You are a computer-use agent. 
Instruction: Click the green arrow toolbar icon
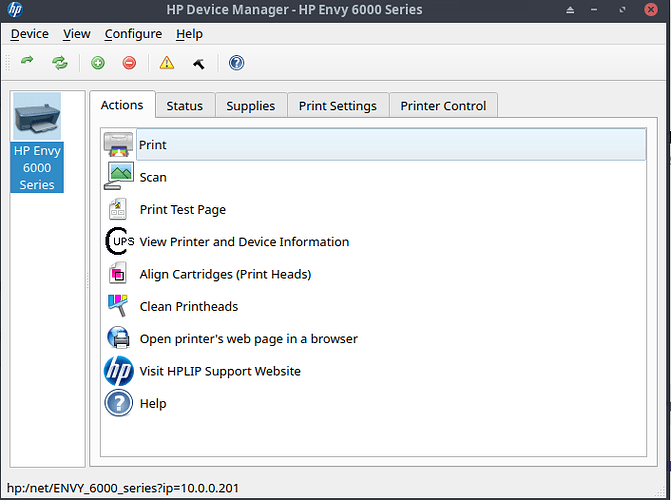pos(27,60)
